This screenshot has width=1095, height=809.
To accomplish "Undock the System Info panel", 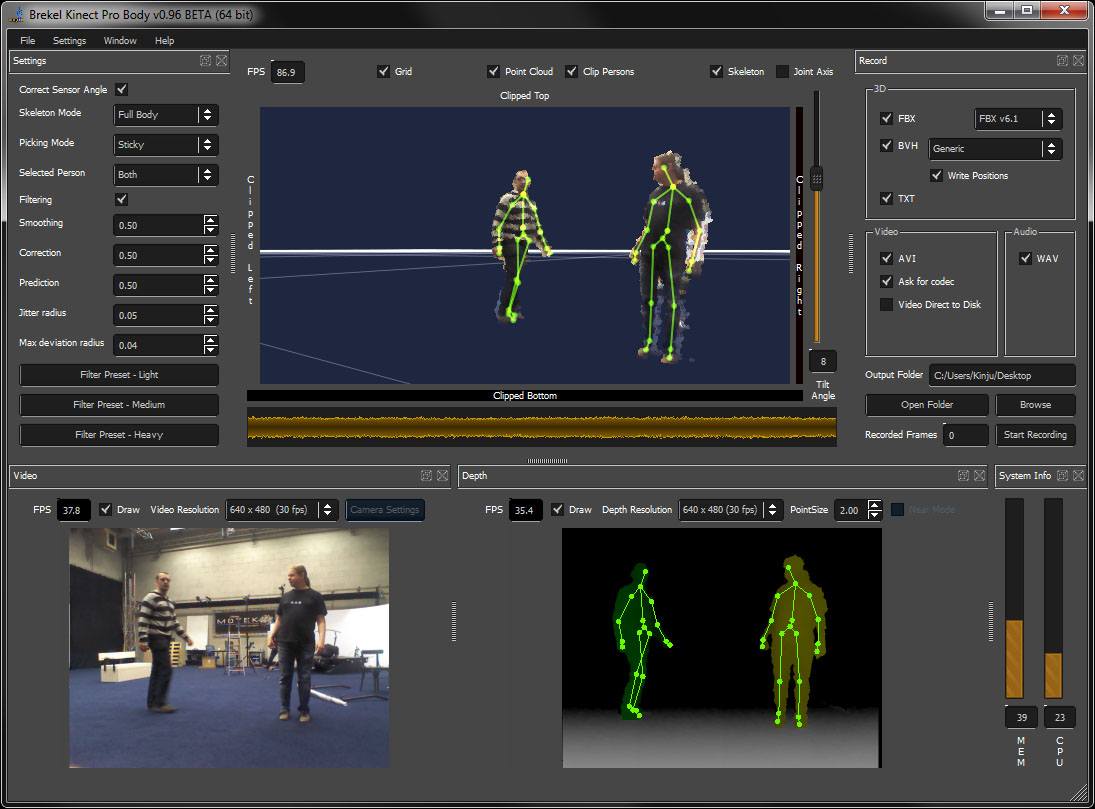I will coord(1062,476).
